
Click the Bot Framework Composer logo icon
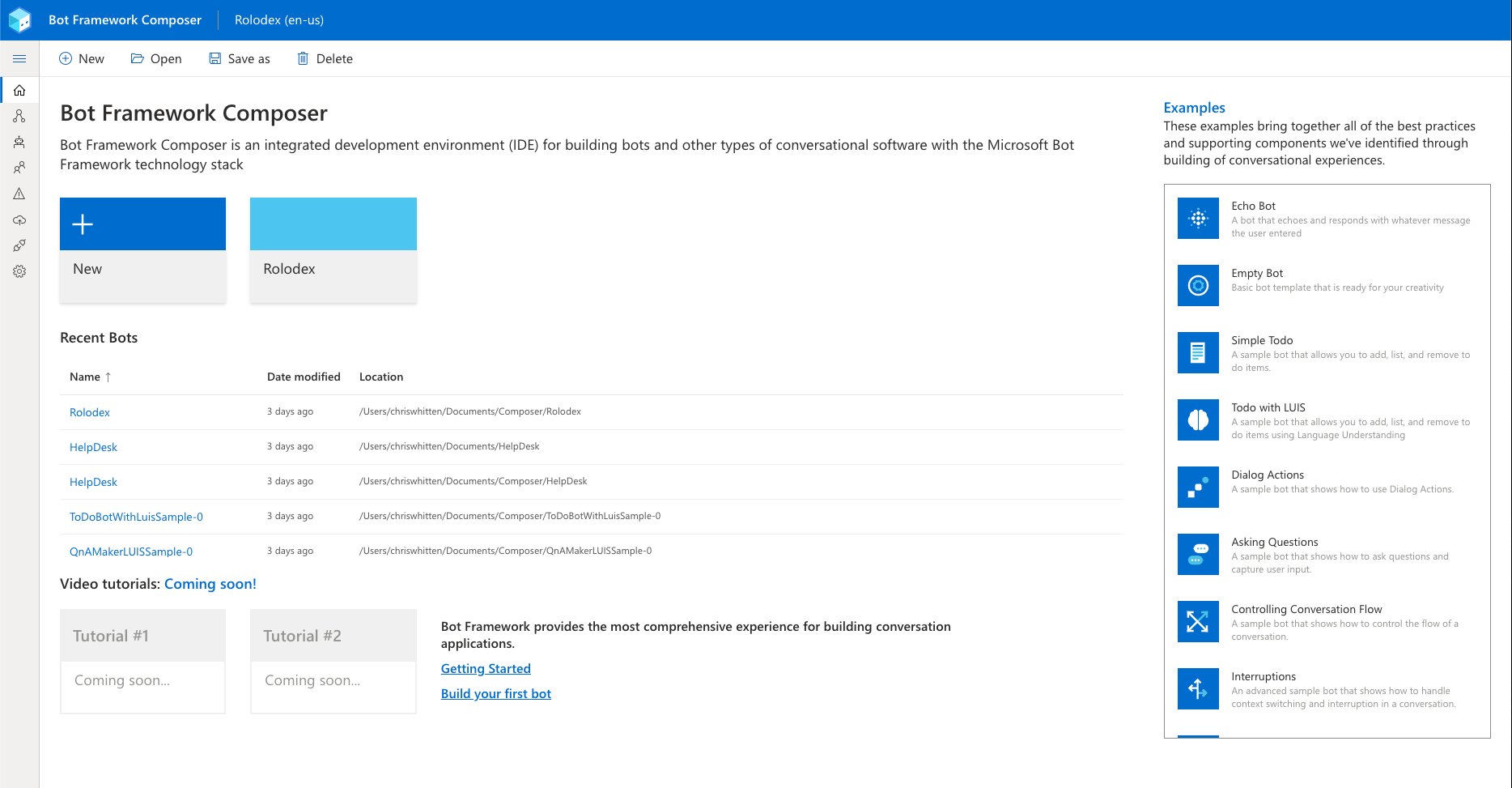click(19, 19)
